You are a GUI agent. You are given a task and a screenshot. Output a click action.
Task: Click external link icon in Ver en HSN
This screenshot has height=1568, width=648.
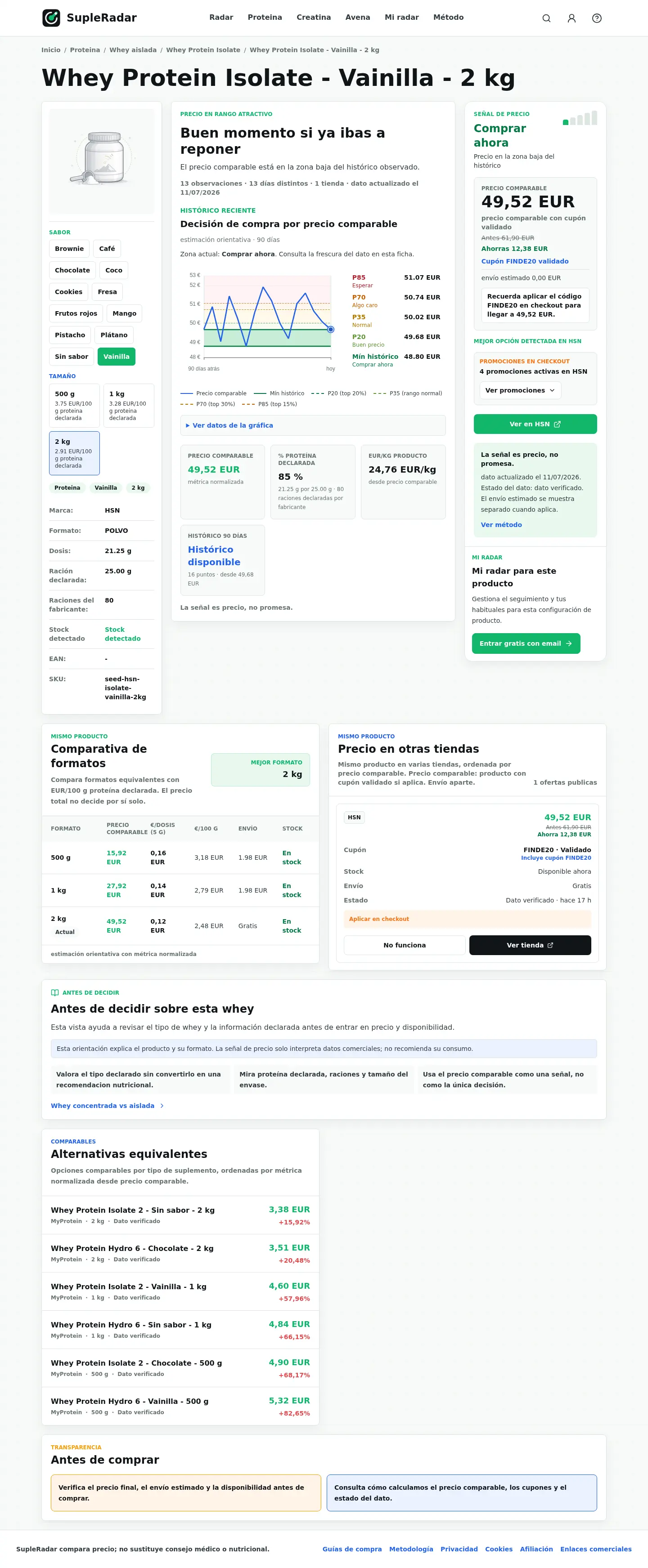point(557,424)
